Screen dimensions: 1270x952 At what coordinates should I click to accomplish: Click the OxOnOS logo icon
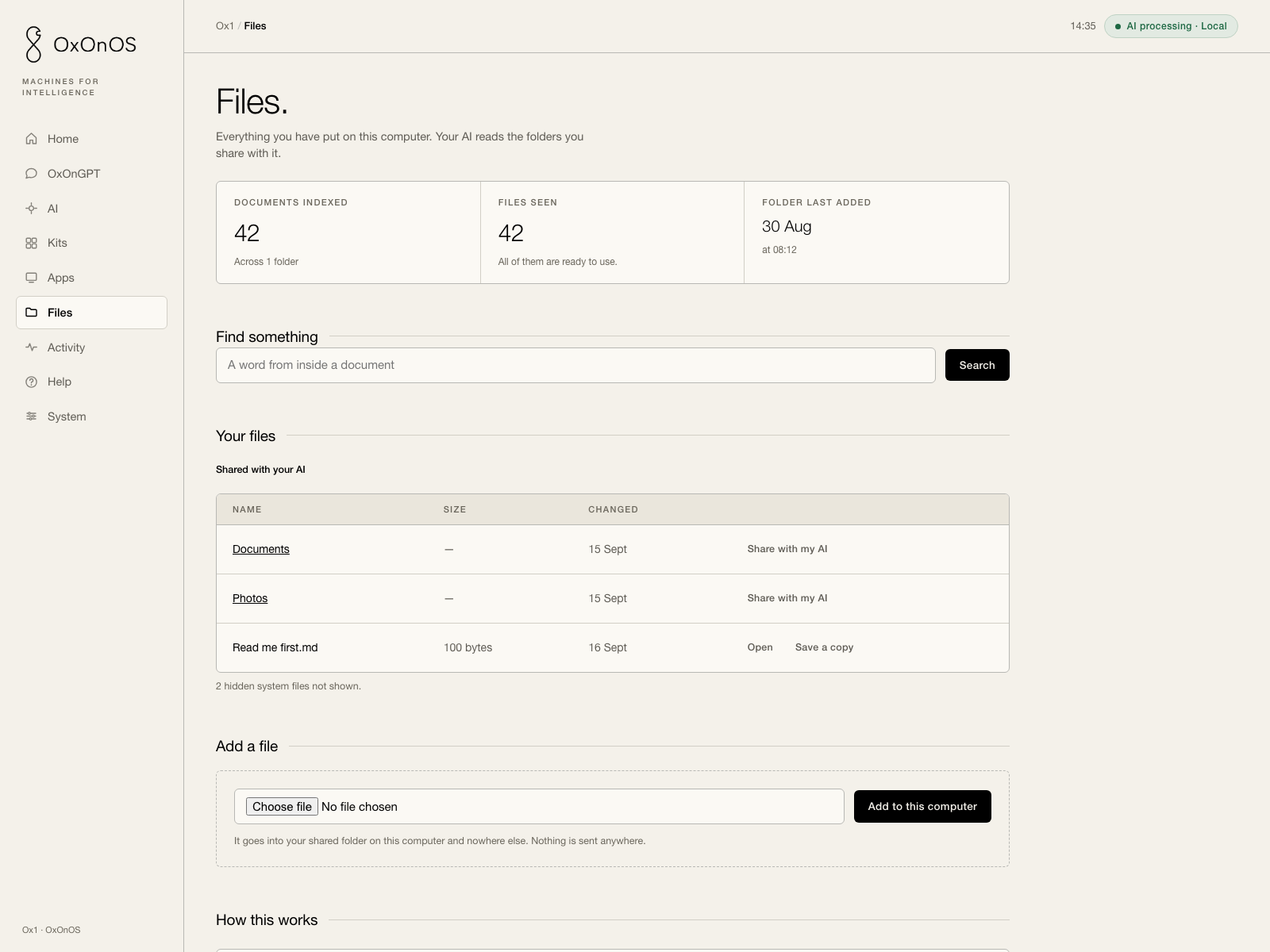tap(33, 44)
